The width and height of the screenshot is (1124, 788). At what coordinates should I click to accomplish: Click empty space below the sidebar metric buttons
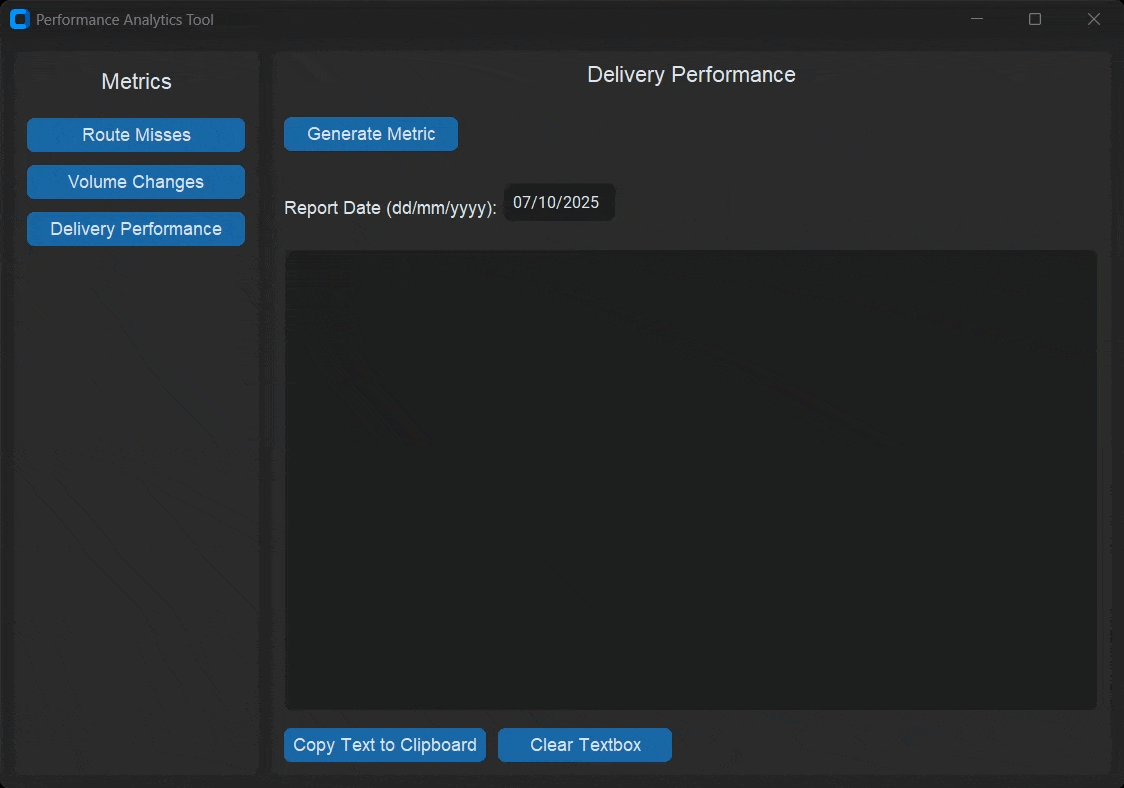[x=136, y=500]
